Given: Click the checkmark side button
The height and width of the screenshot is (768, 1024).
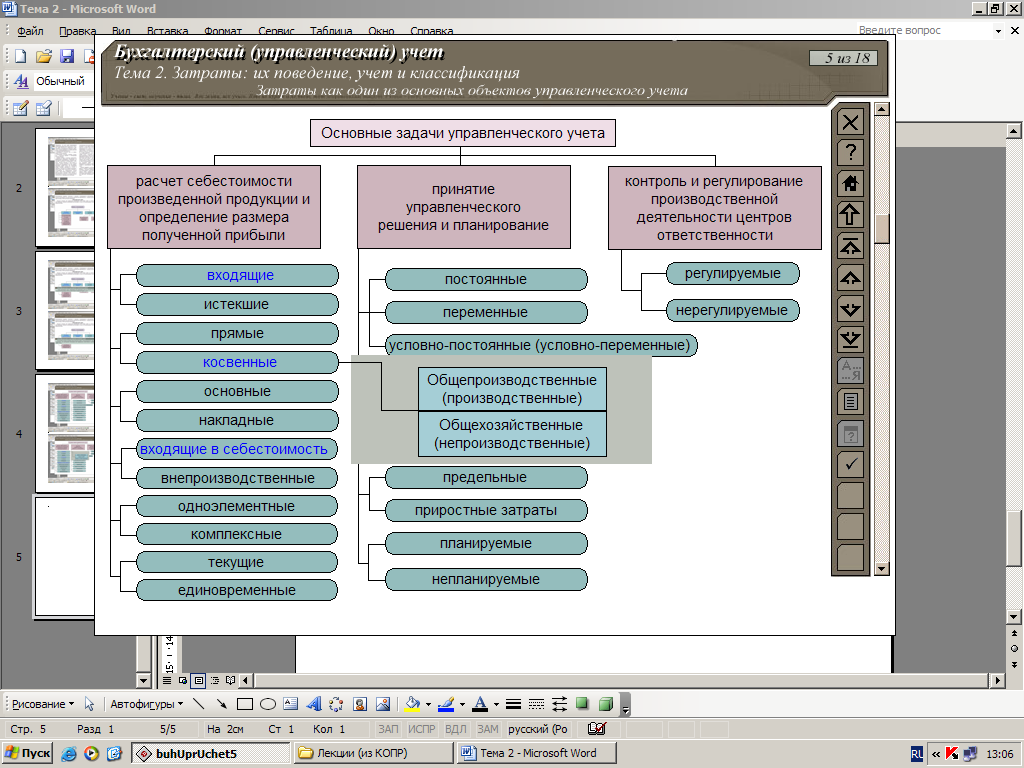Looking at the screenshot, I should [850, 464].
